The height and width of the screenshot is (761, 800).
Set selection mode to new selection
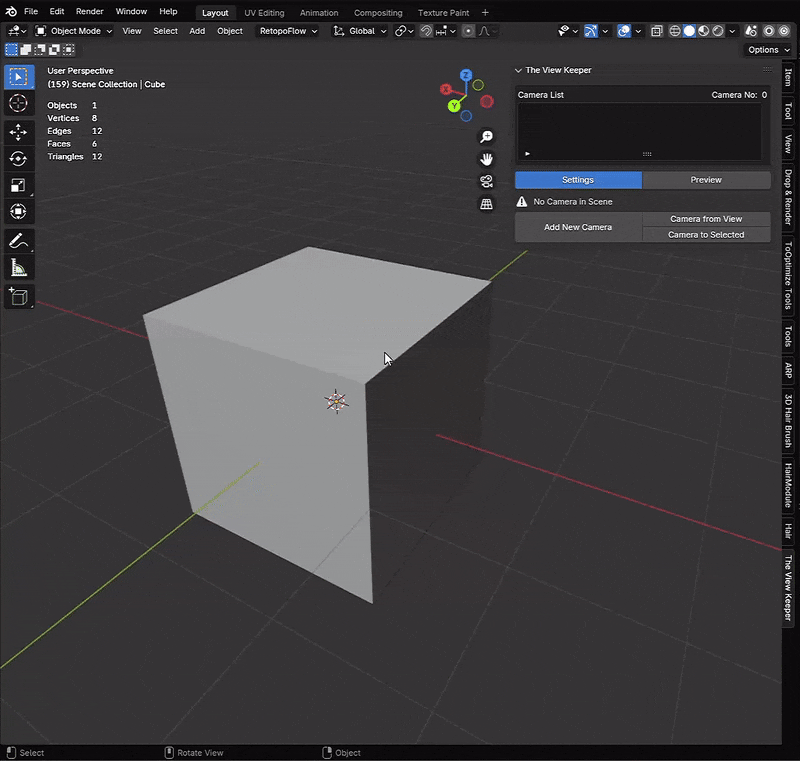coord(11,49)
